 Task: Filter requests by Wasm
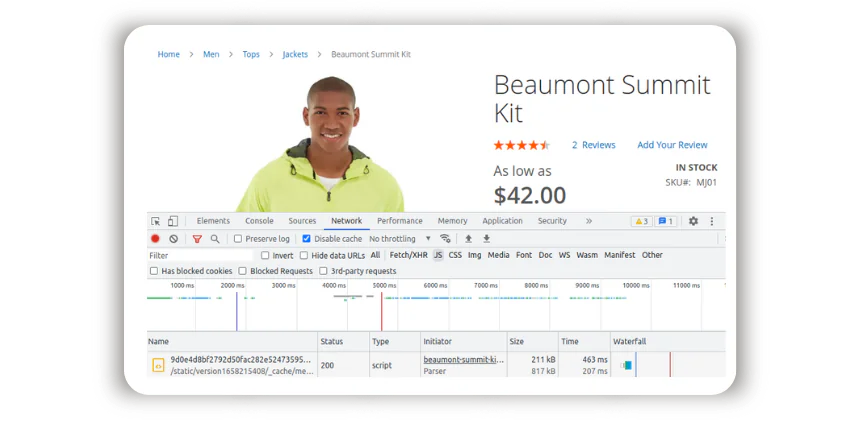[587, 255]
